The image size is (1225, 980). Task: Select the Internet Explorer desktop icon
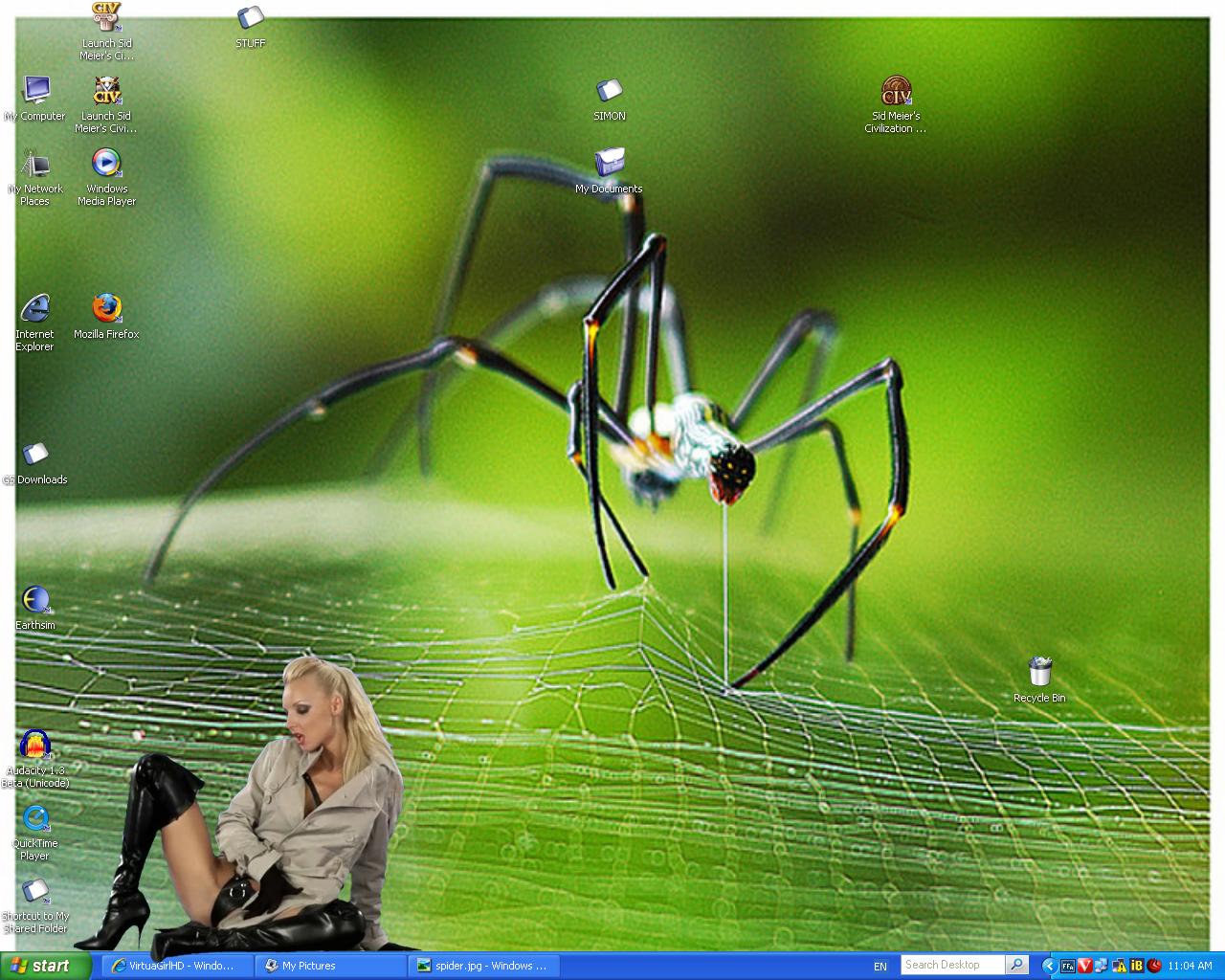point(35,309)
